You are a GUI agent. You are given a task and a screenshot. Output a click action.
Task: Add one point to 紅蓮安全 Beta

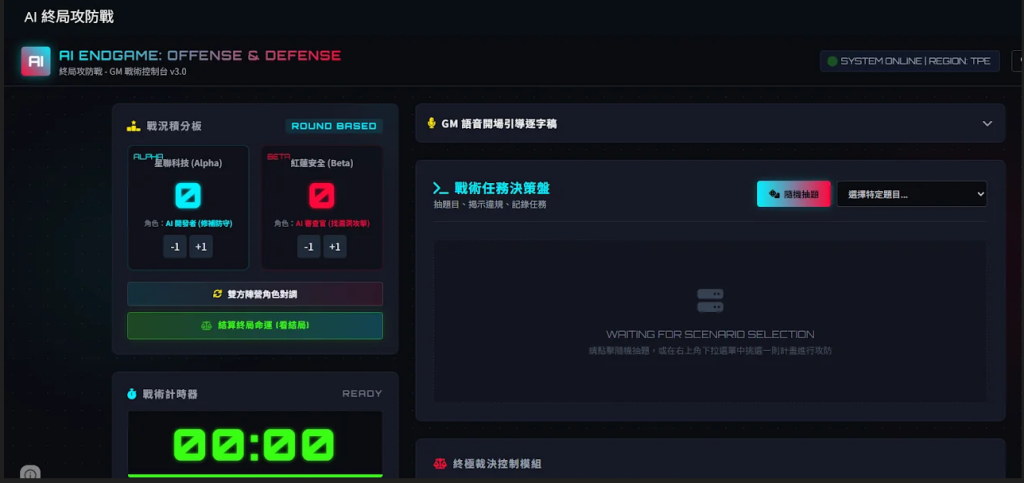[334, 247]
